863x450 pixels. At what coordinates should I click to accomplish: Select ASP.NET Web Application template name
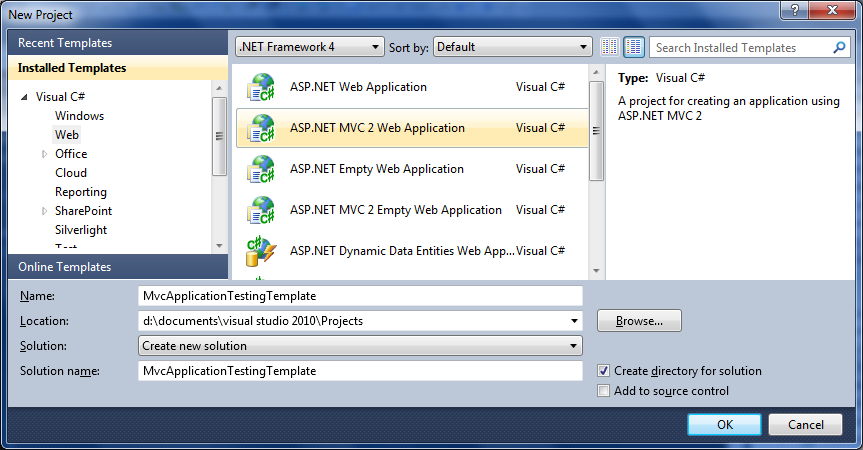click(358, 87)
